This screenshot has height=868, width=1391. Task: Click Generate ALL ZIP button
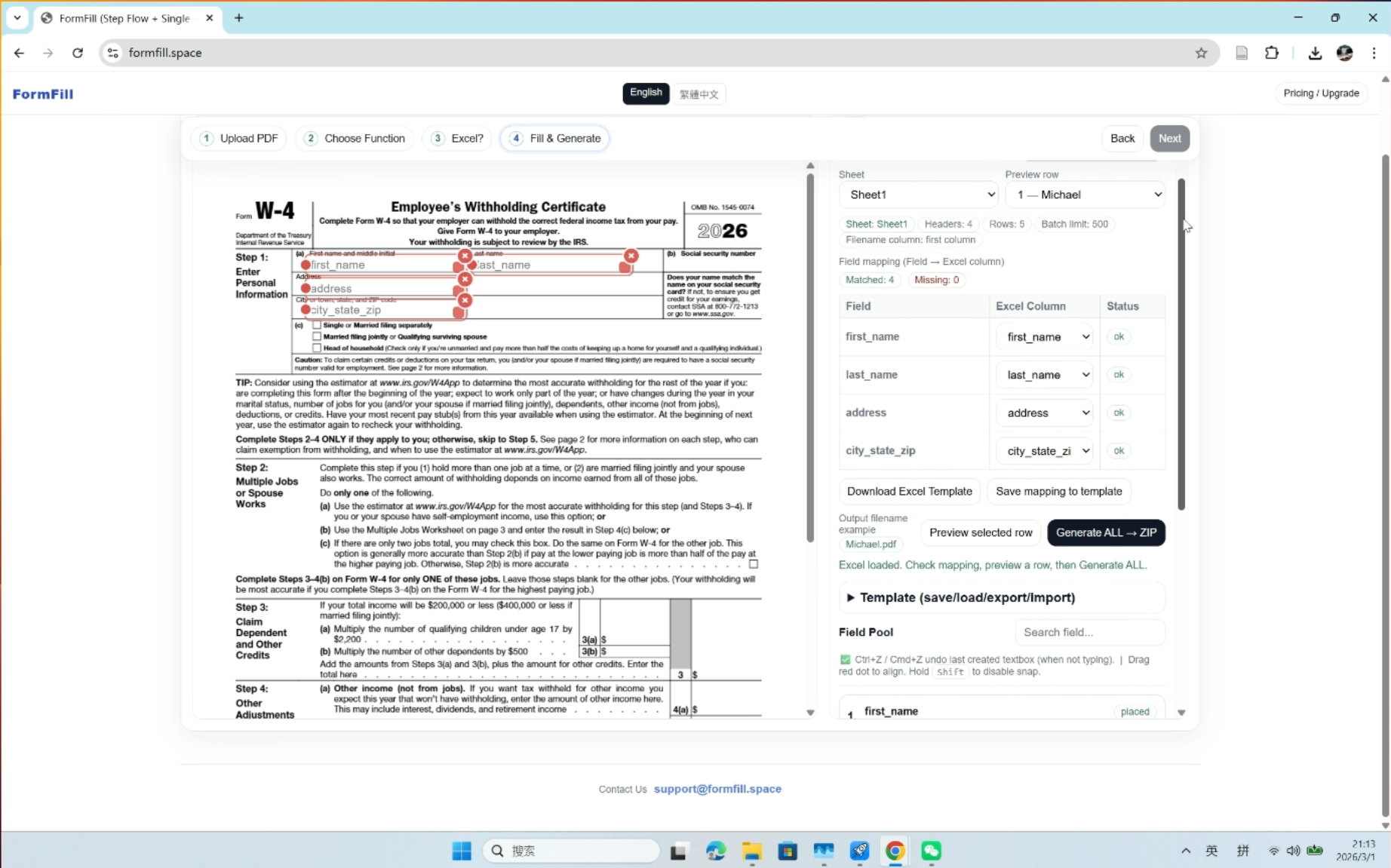click(x=1105, y=532)
